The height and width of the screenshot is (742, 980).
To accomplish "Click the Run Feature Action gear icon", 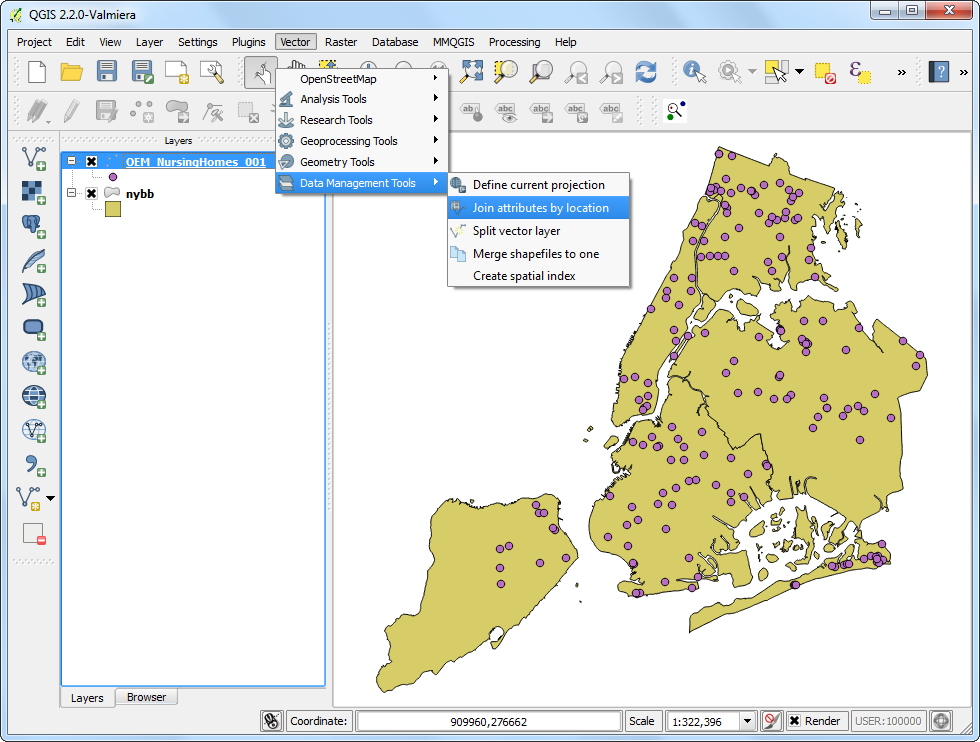I will click(x=729, y=72).
